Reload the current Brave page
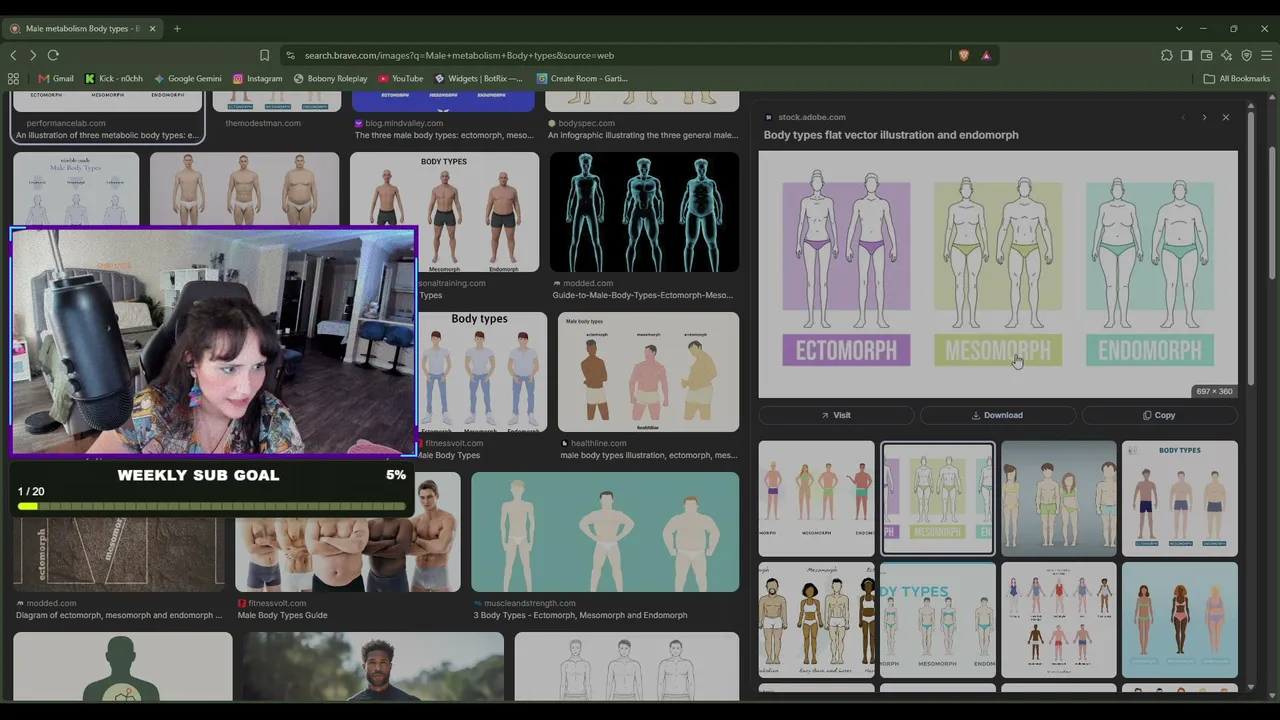1280x720 pixels. pos(53,55)
